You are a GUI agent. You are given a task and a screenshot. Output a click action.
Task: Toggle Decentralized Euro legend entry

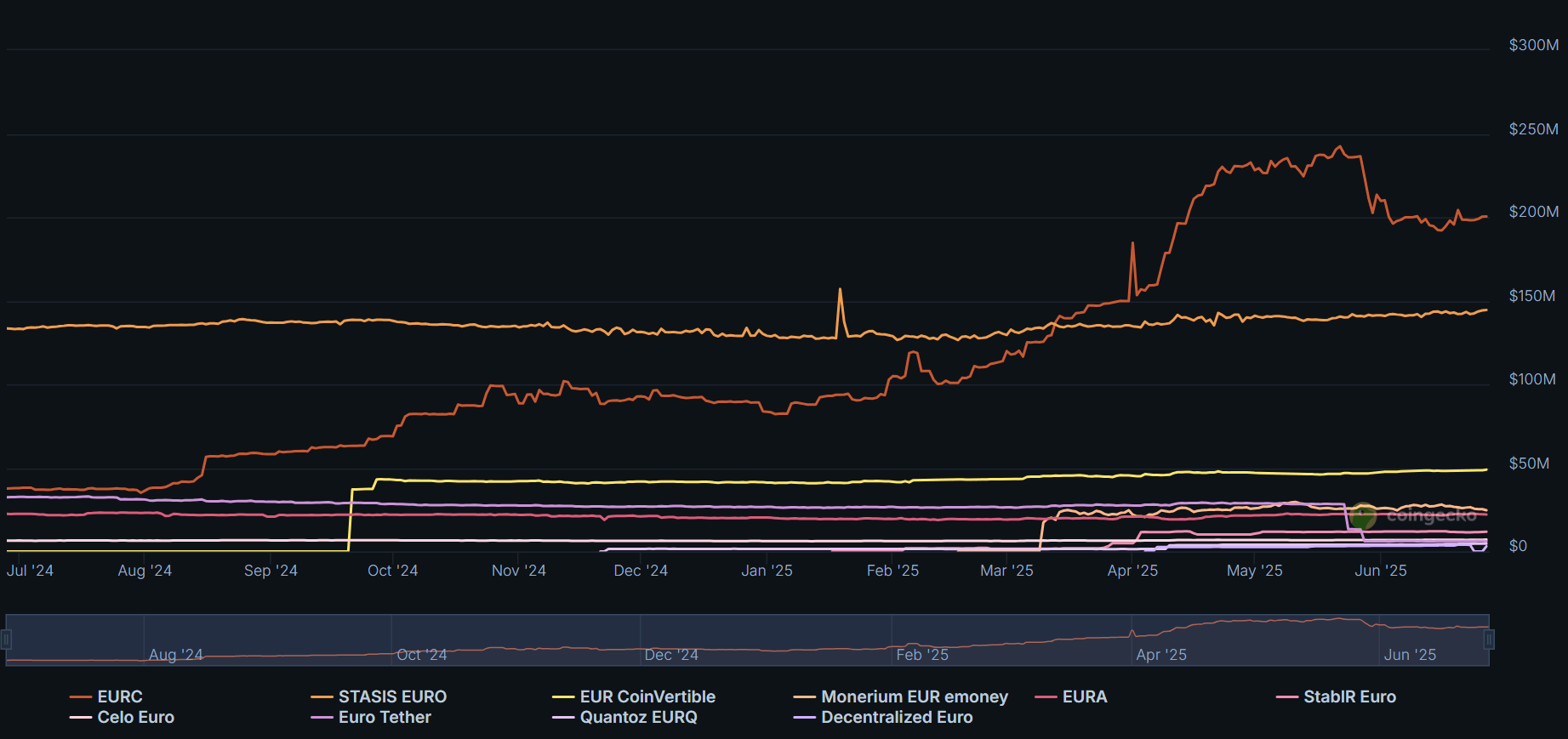tap(883, 717)
